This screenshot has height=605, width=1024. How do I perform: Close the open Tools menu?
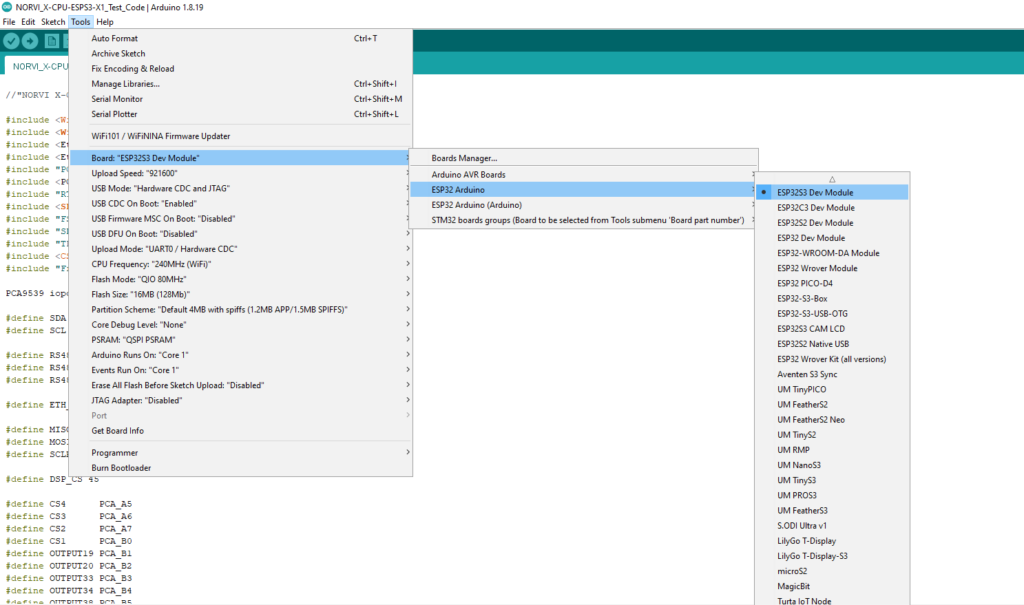click(80, 22)
